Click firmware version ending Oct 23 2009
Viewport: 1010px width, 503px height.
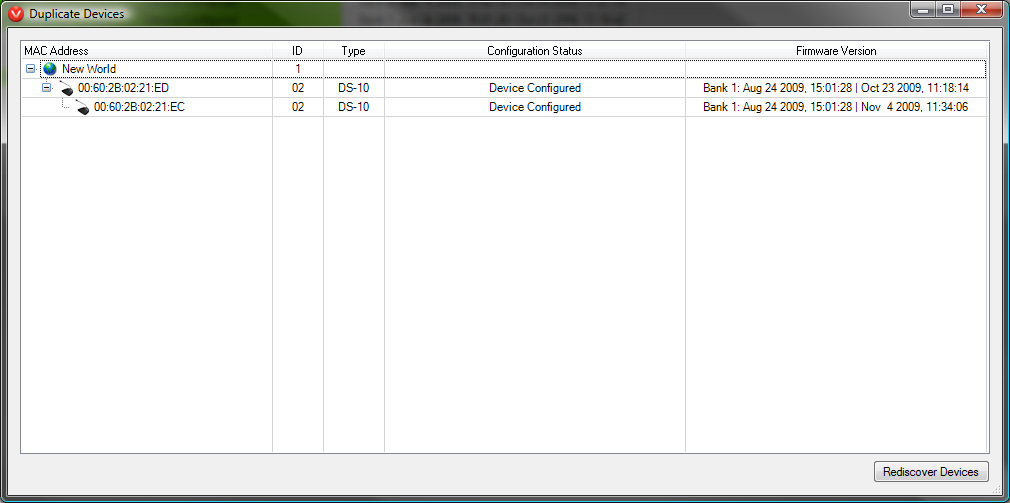(835, 88)
